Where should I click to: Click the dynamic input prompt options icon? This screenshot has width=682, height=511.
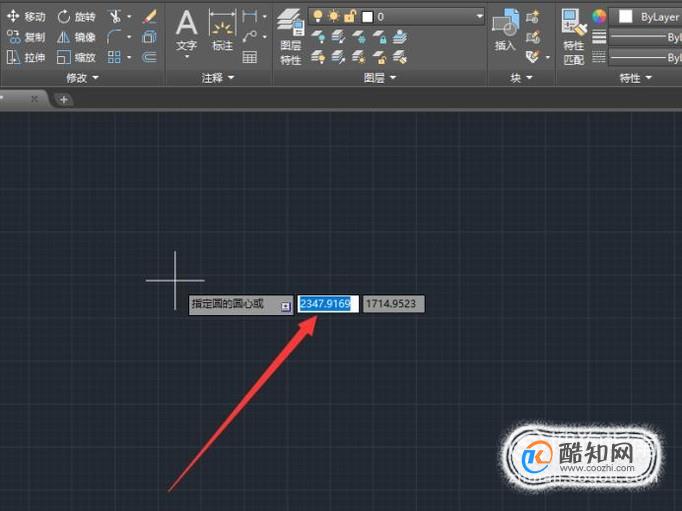coord(285,307)
